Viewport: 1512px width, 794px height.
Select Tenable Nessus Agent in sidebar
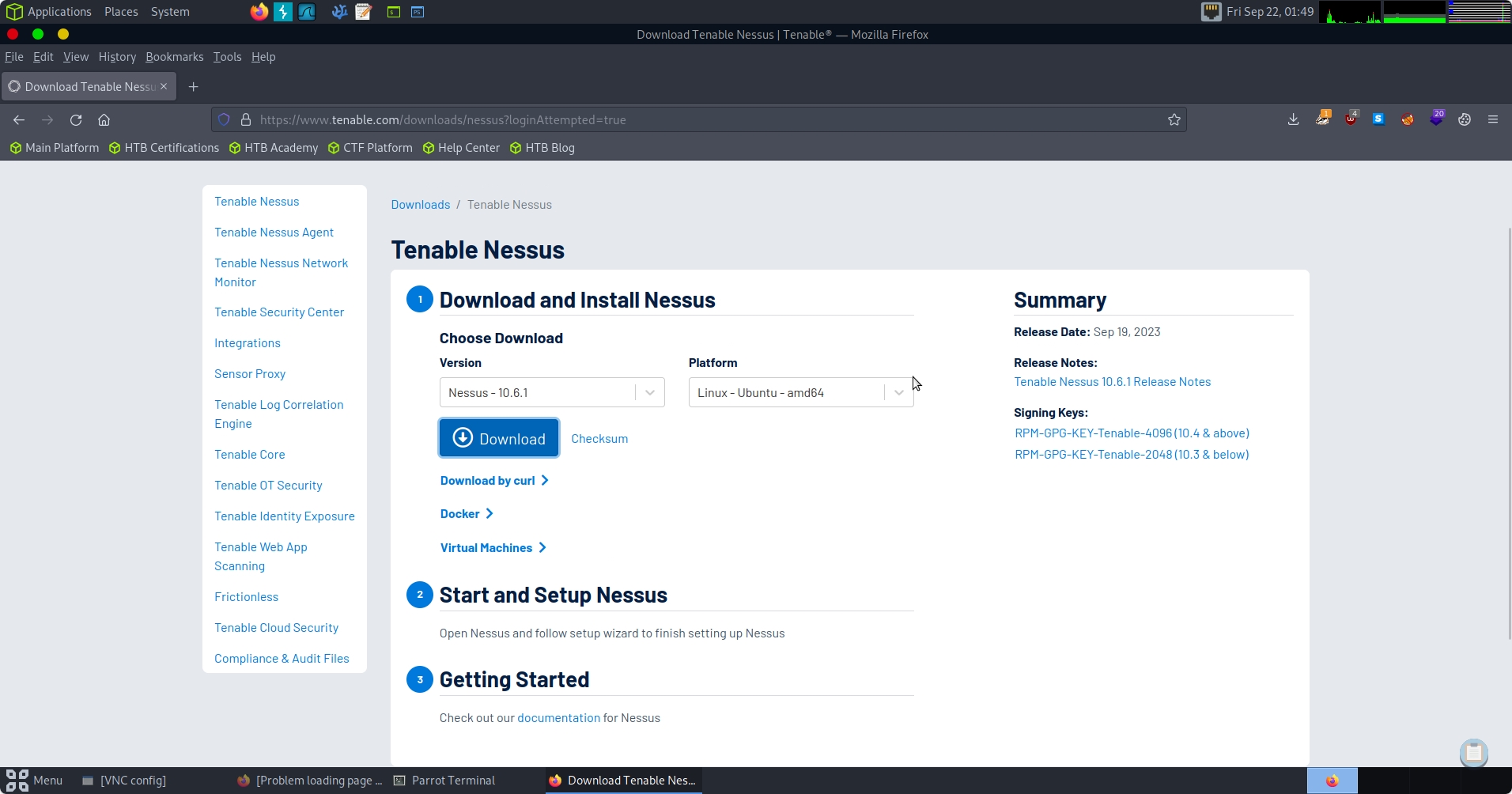274,232
